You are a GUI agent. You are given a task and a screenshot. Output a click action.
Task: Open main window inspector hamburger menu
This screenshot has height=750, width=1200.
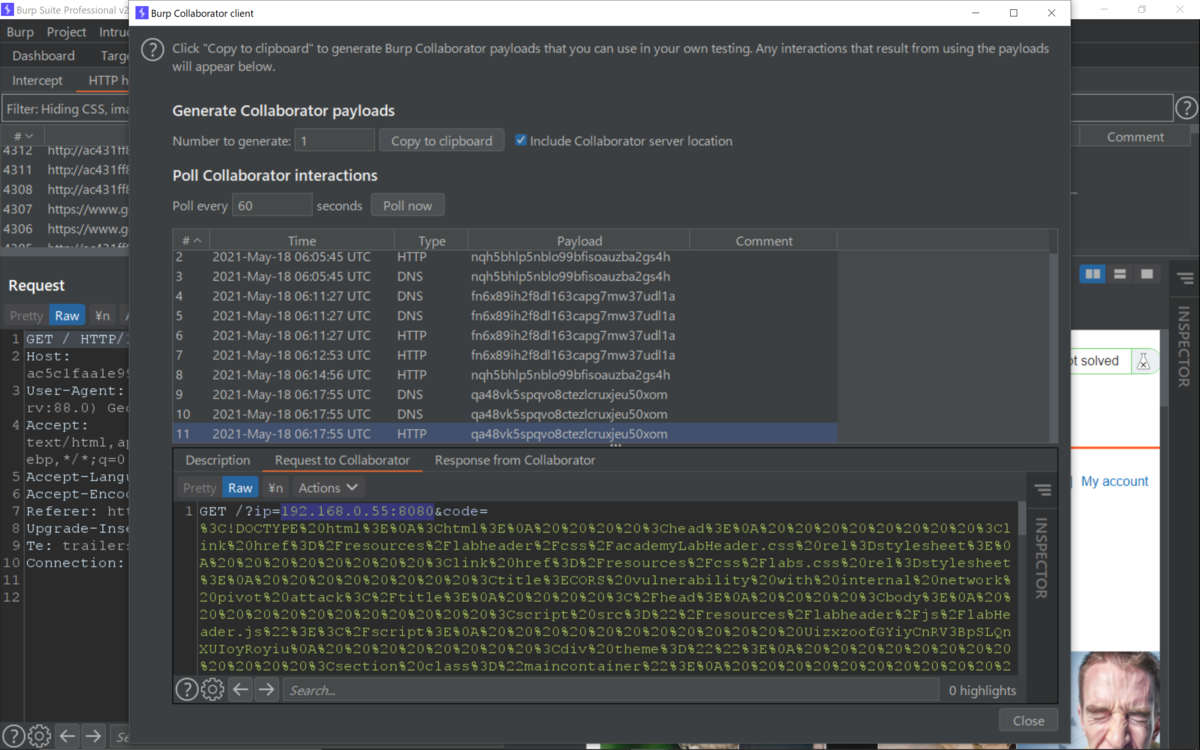1185,279
